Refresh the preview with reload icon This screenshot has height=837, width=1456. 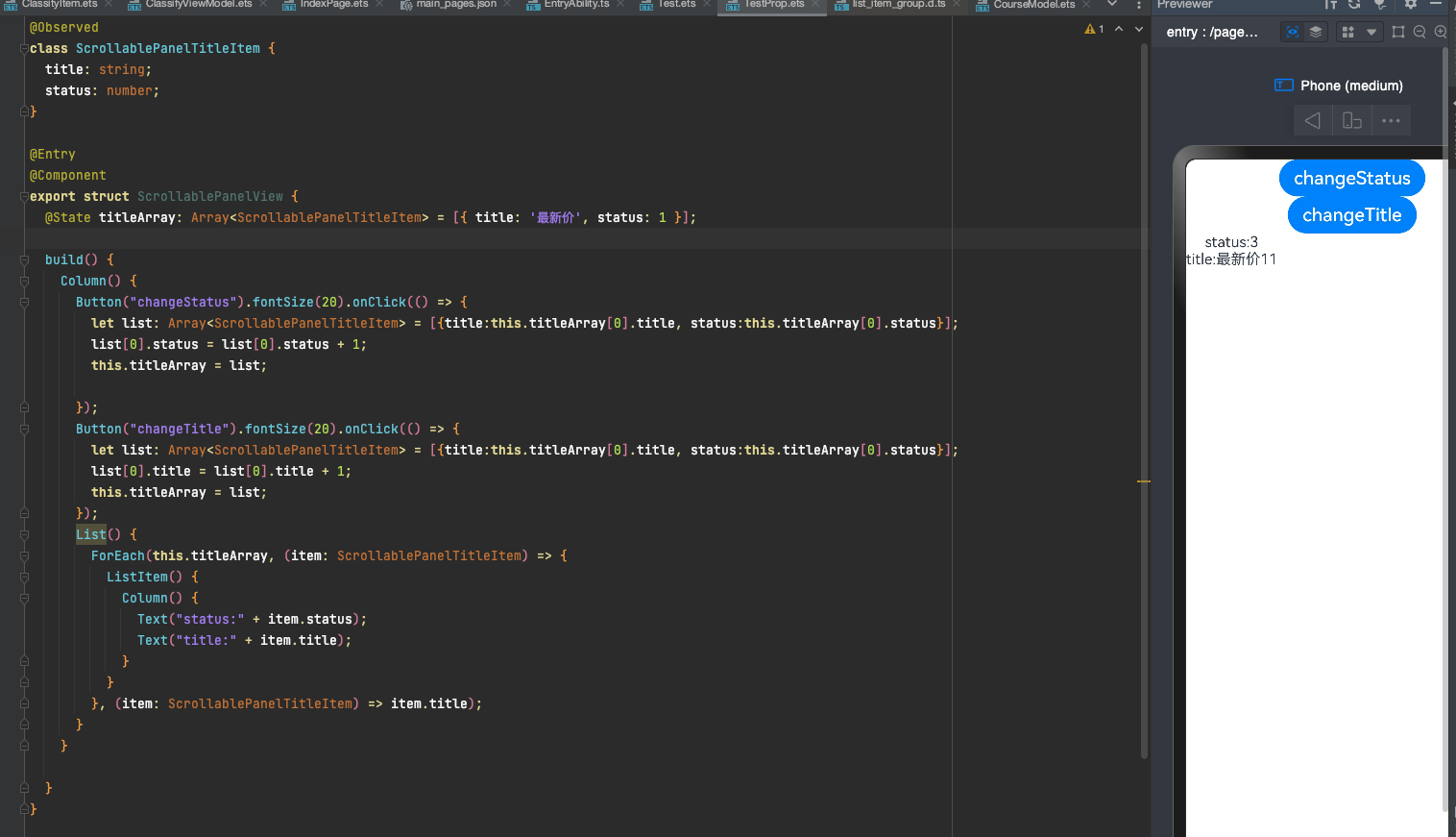(1354, 5)
